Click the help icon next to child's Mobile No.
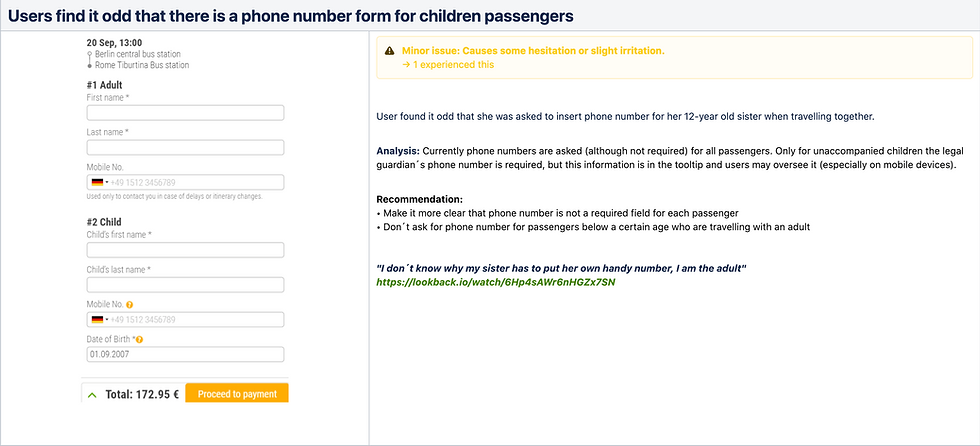 pos(129,305)
